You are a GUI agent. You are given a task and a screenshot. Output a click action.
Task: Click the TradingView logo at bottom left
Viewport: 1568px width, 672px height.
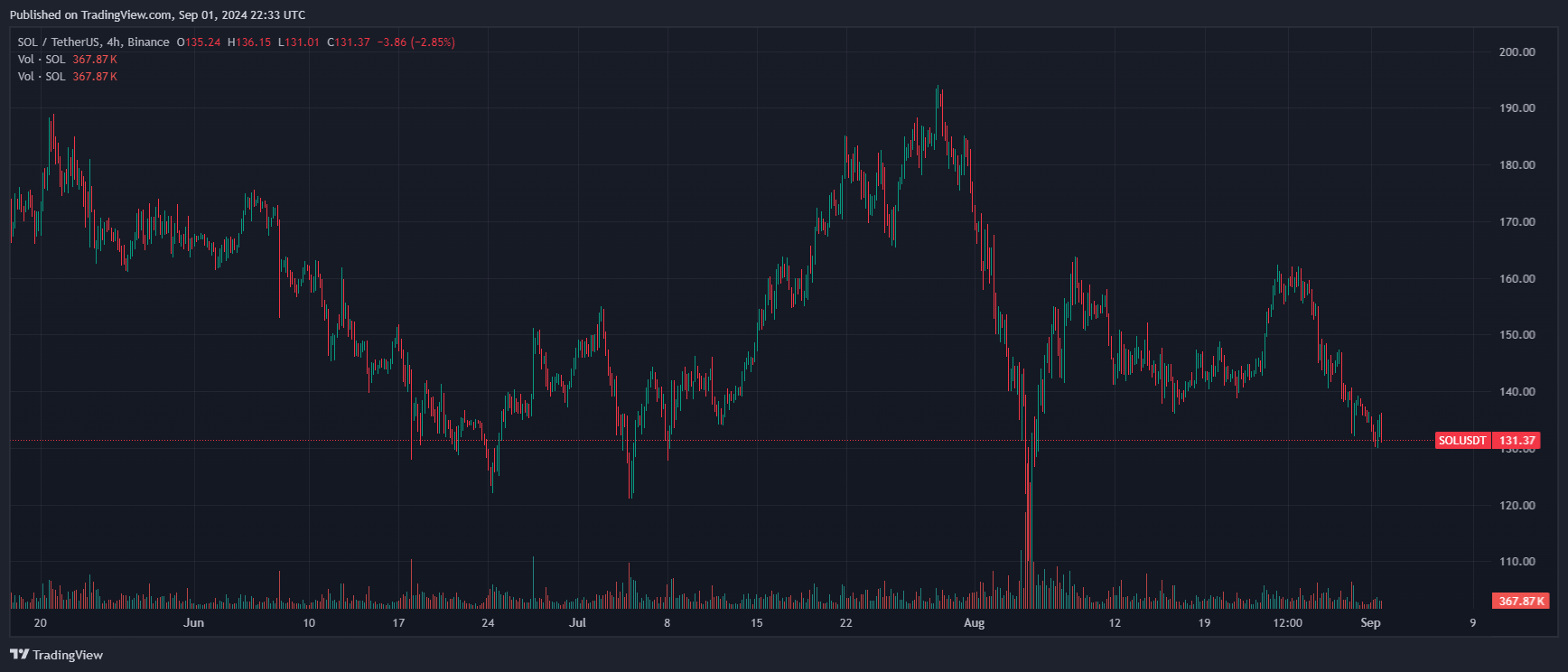(x=56, y=655)
